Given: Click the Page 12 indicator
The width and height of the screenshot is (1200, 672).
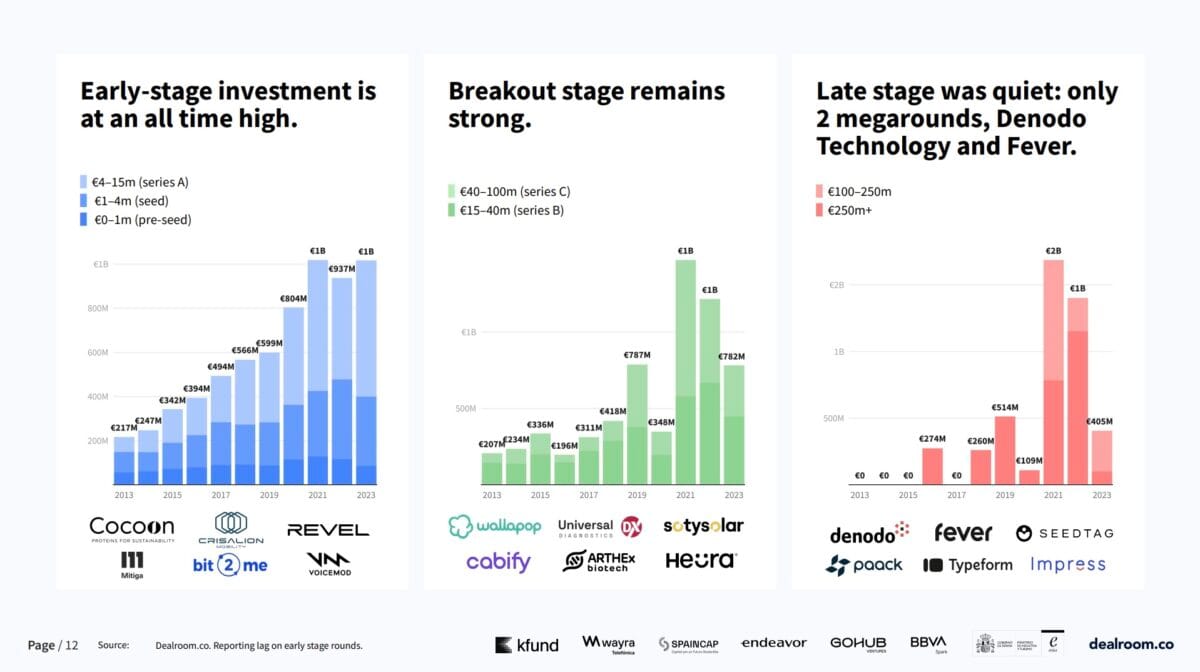Looking at the screenshot, I should 53,645.
